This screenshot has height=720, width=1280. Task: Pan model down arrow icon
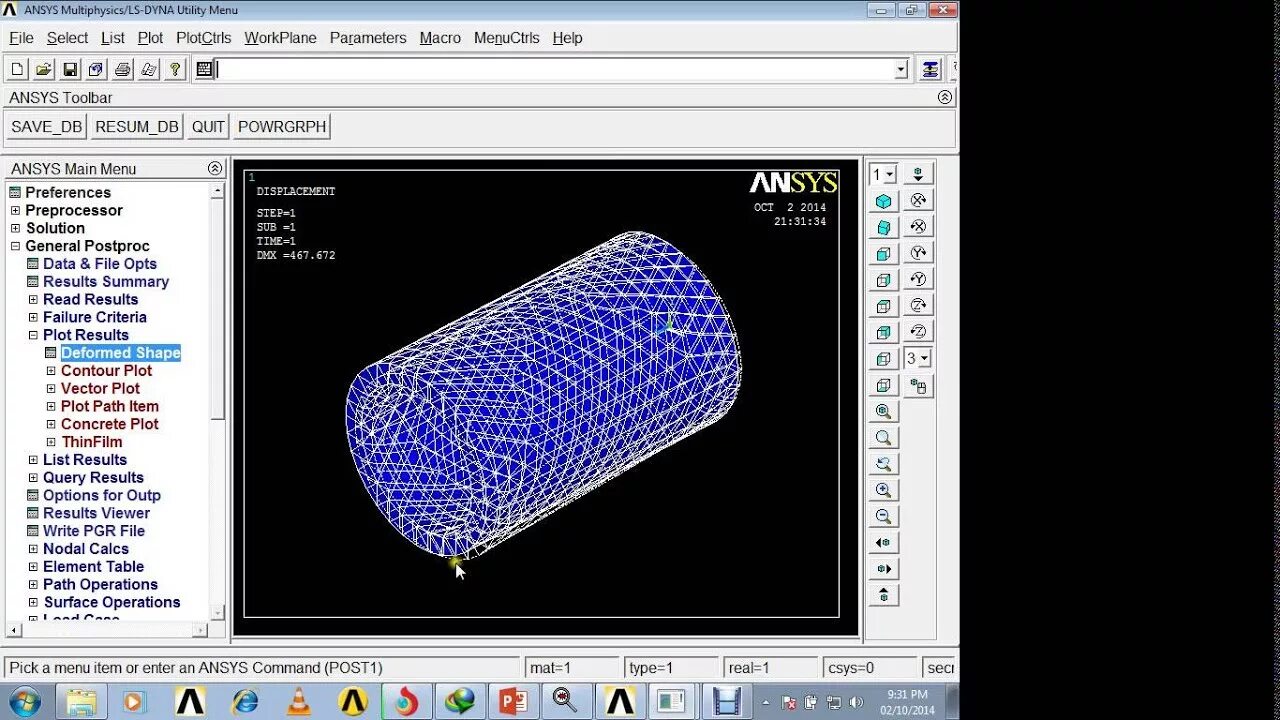tap(918, 174)
